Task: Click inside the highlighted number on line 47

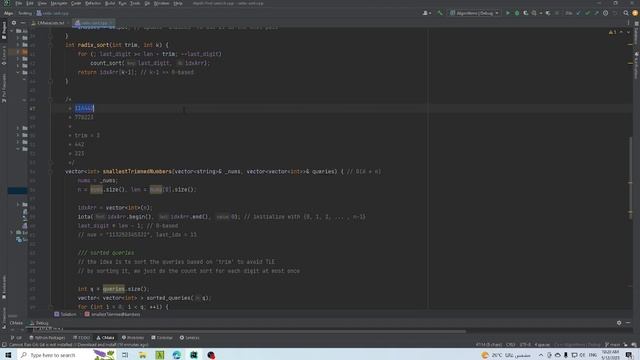Action: click(x=84, y=108)
